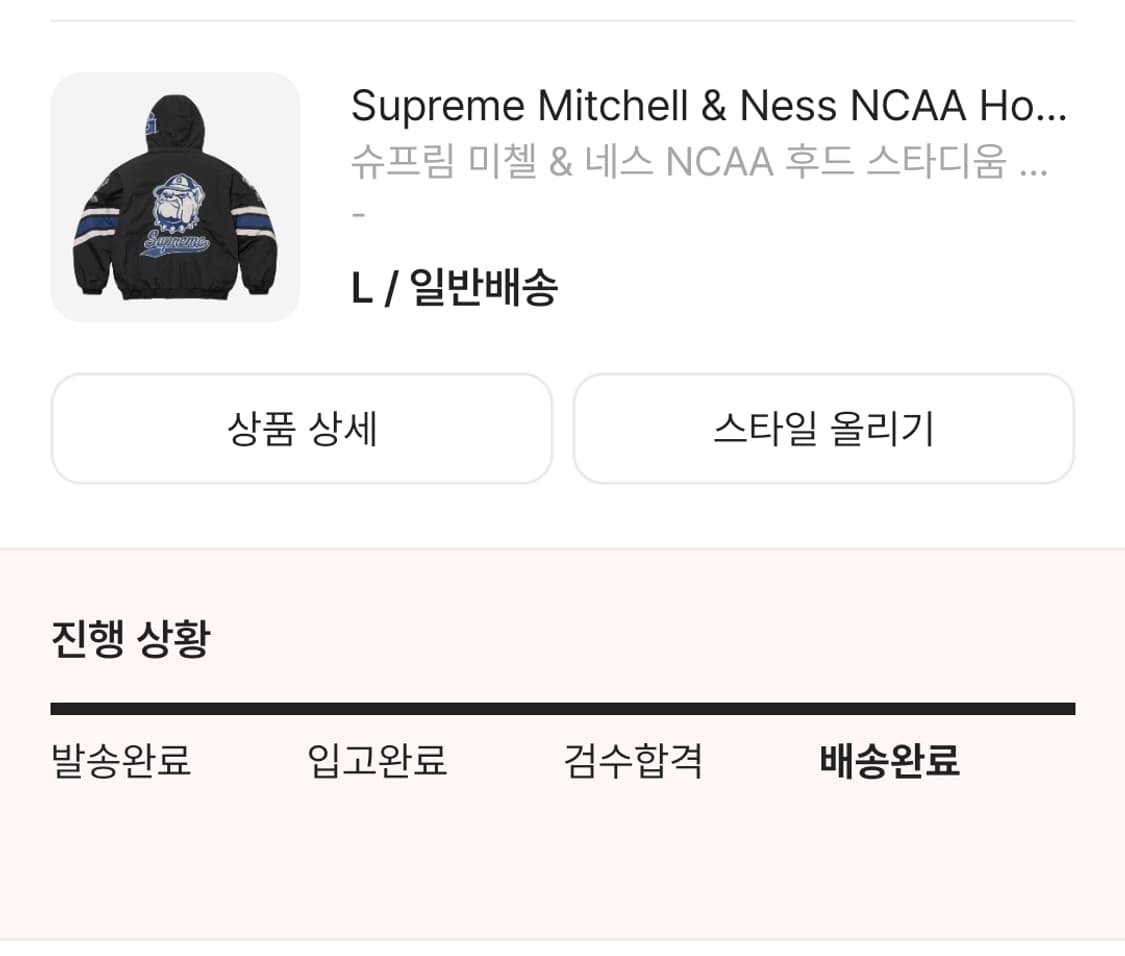Tap the divider line above product info

tap(562, 17)
